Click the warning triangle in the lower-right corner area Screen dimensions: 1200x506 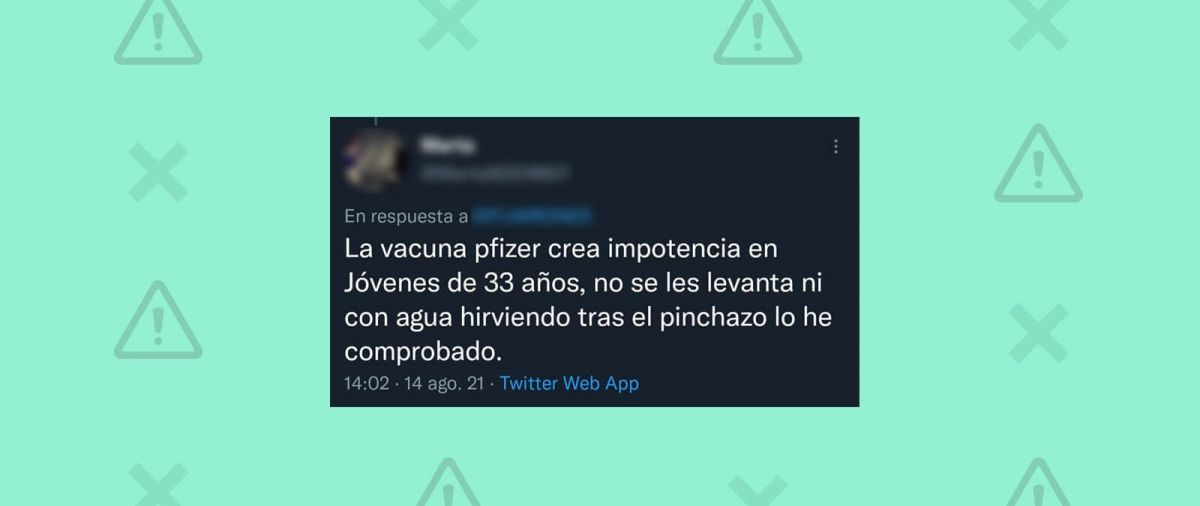pos(1038,484)
